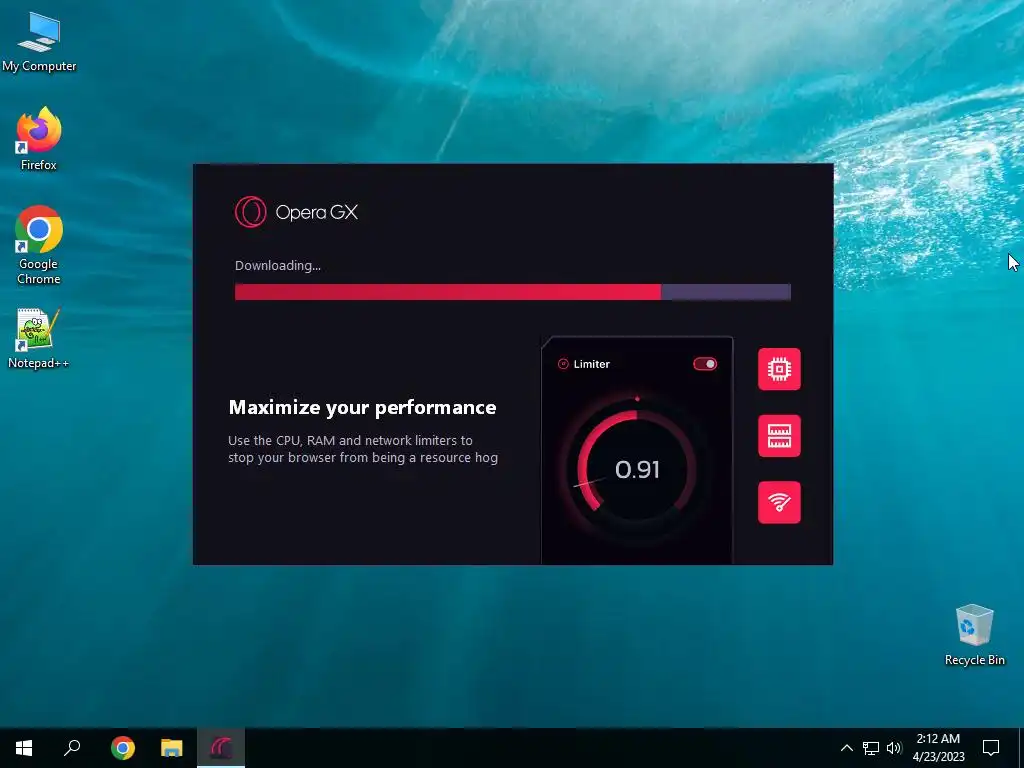Click the Opera GX installer taskbar button

click(221, 748)
